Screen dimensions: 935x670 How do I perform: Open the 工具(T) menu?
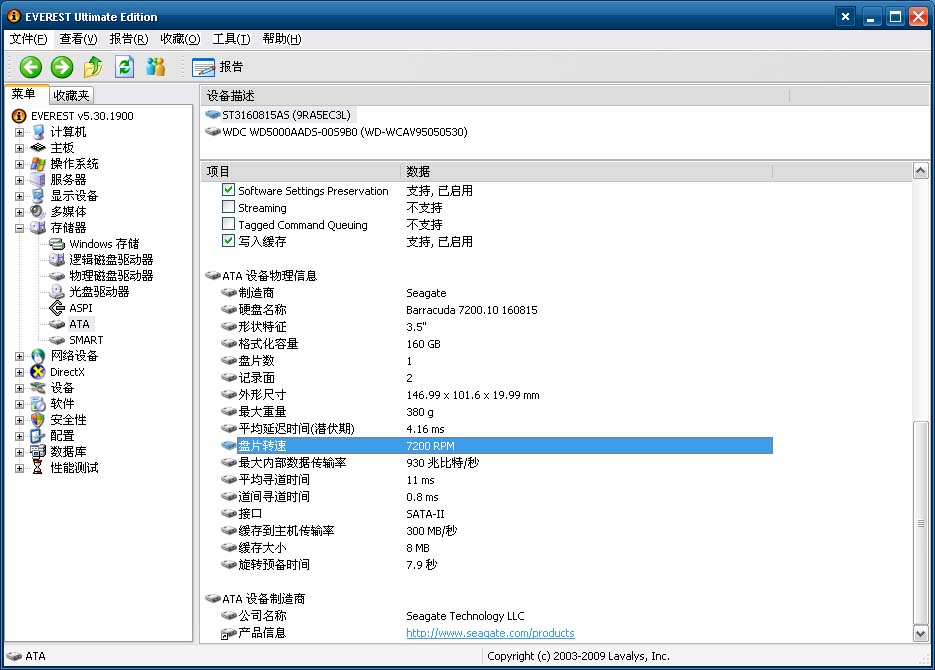(231, 39)
